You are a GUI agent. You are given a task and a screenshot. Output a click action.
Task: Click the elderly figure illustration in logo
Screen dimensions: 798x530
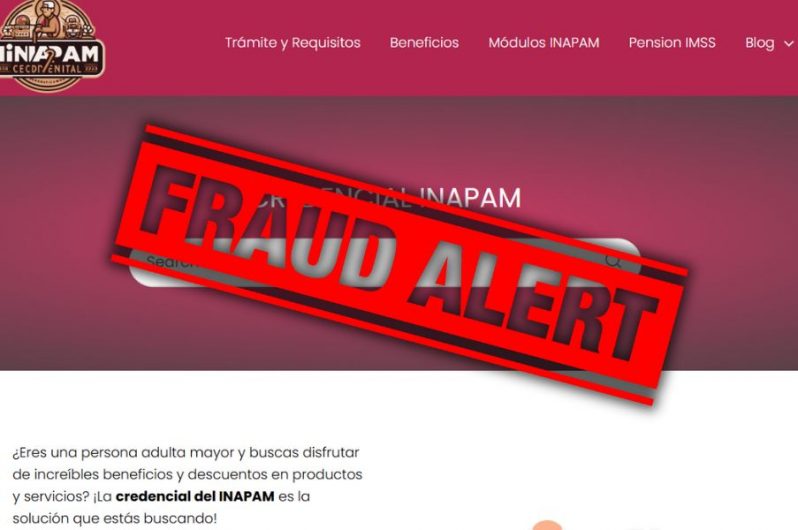pyautogui.click(x=50, y=19)
